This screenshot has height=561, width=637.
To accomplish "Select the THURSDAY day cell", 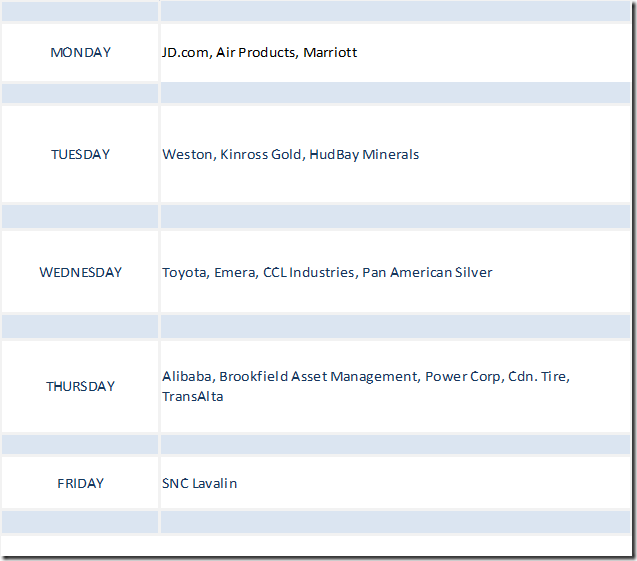I will [81, 386].
